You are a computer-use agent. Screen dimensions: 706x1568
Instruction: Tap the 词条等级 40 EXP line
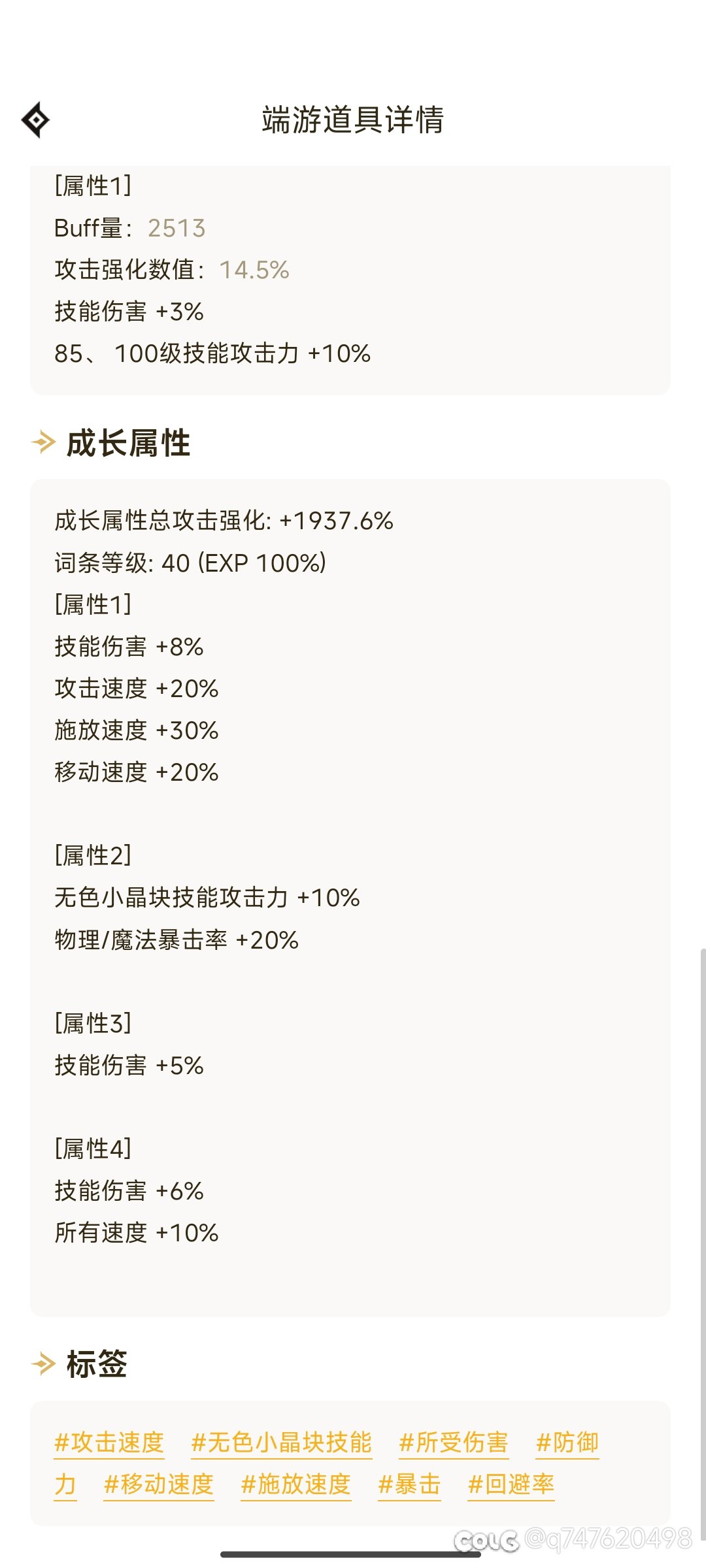190,563
